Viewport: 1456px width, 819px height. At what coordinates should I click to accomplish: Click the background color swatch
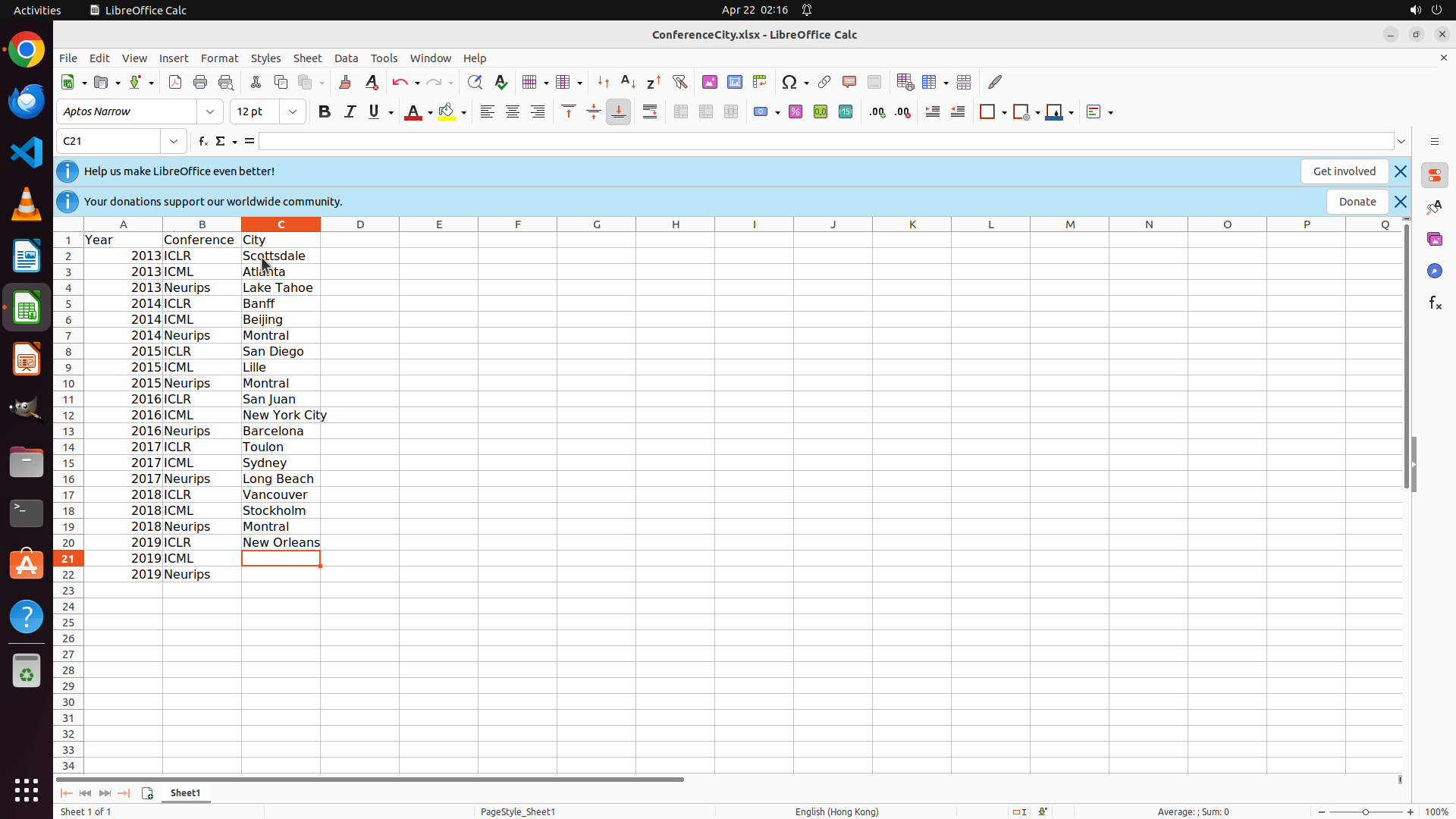pyautogui.click(x=447, y=111)
